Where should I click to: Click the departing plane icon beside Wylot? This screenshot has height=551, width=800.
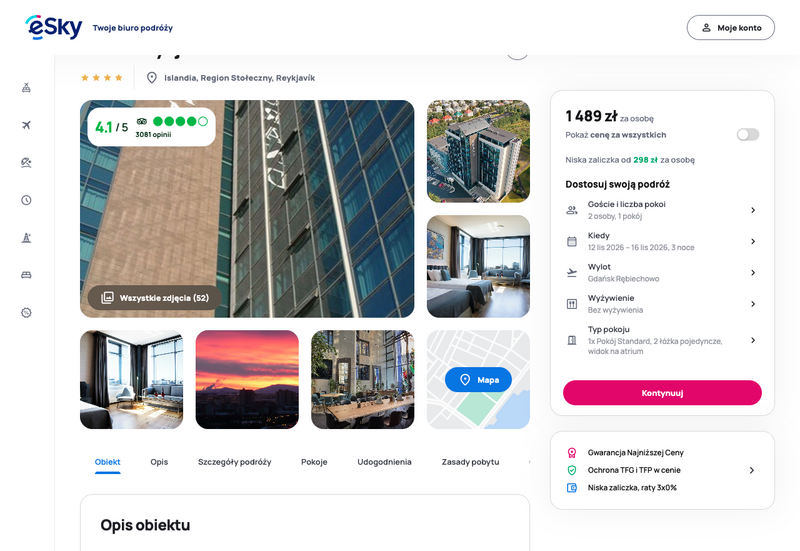[x=572, y=273]
